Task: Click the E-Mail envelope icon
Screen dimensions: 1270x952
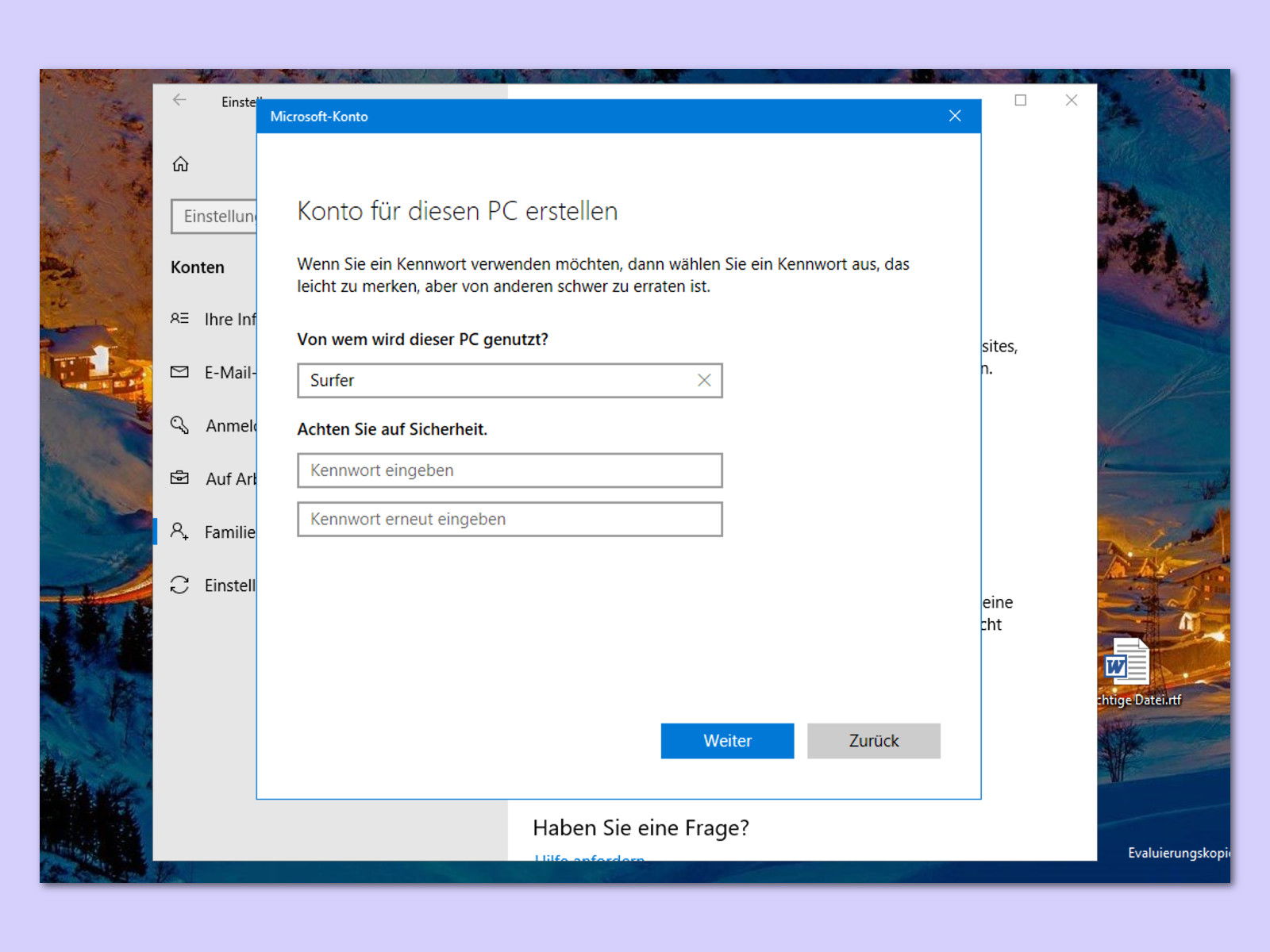Action: pyautogui.click(x=180, y=372)
